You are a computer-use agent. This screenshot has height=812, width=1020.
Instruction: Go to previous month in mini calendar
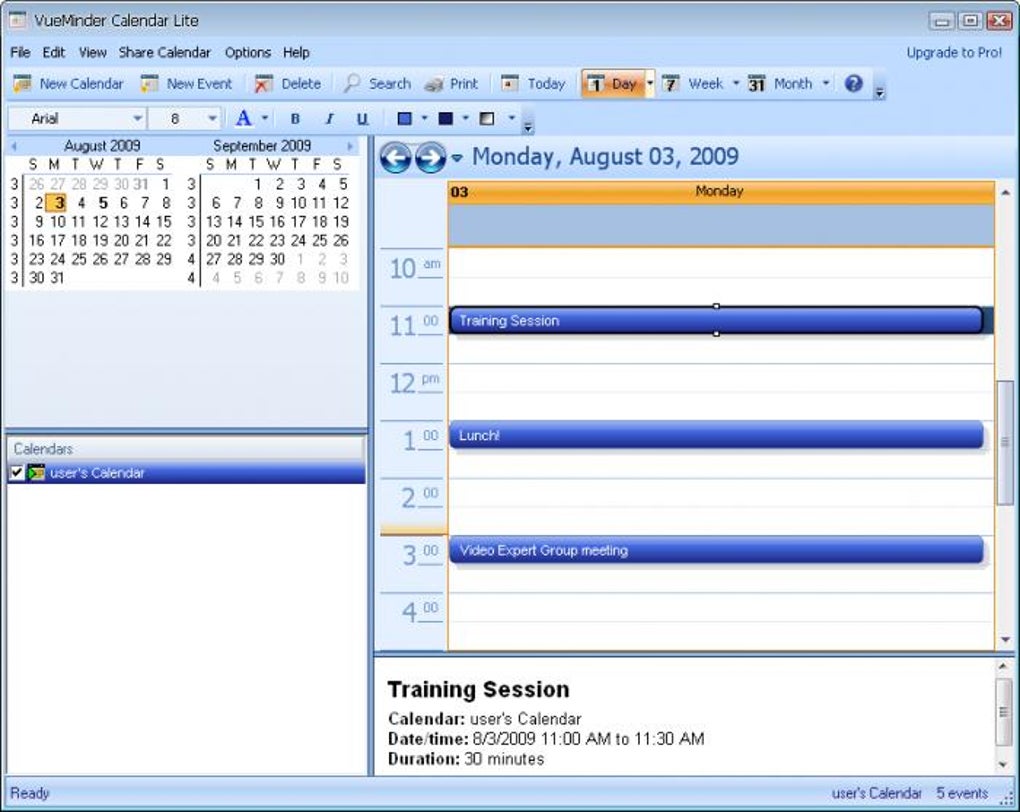point(14,146)
